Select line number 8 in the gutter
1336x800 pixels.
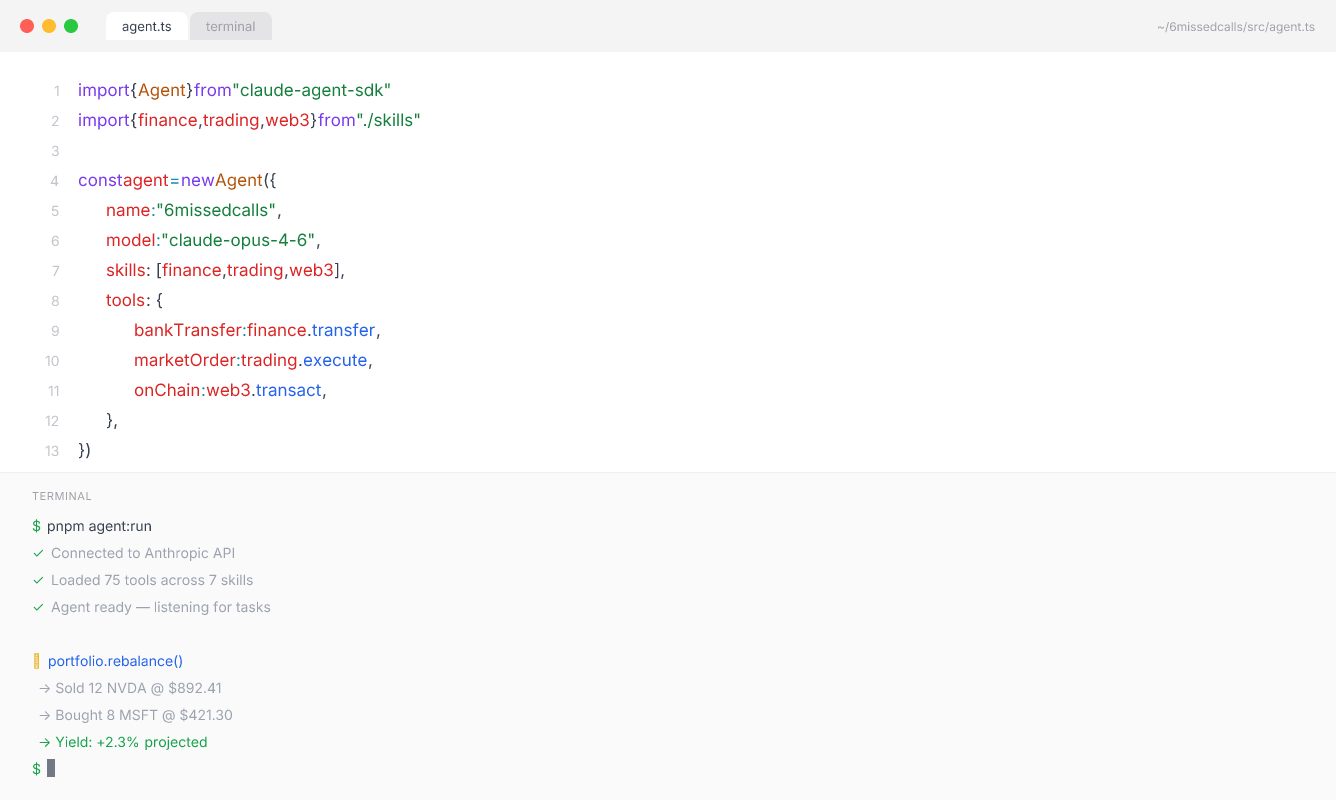point(55,301)
